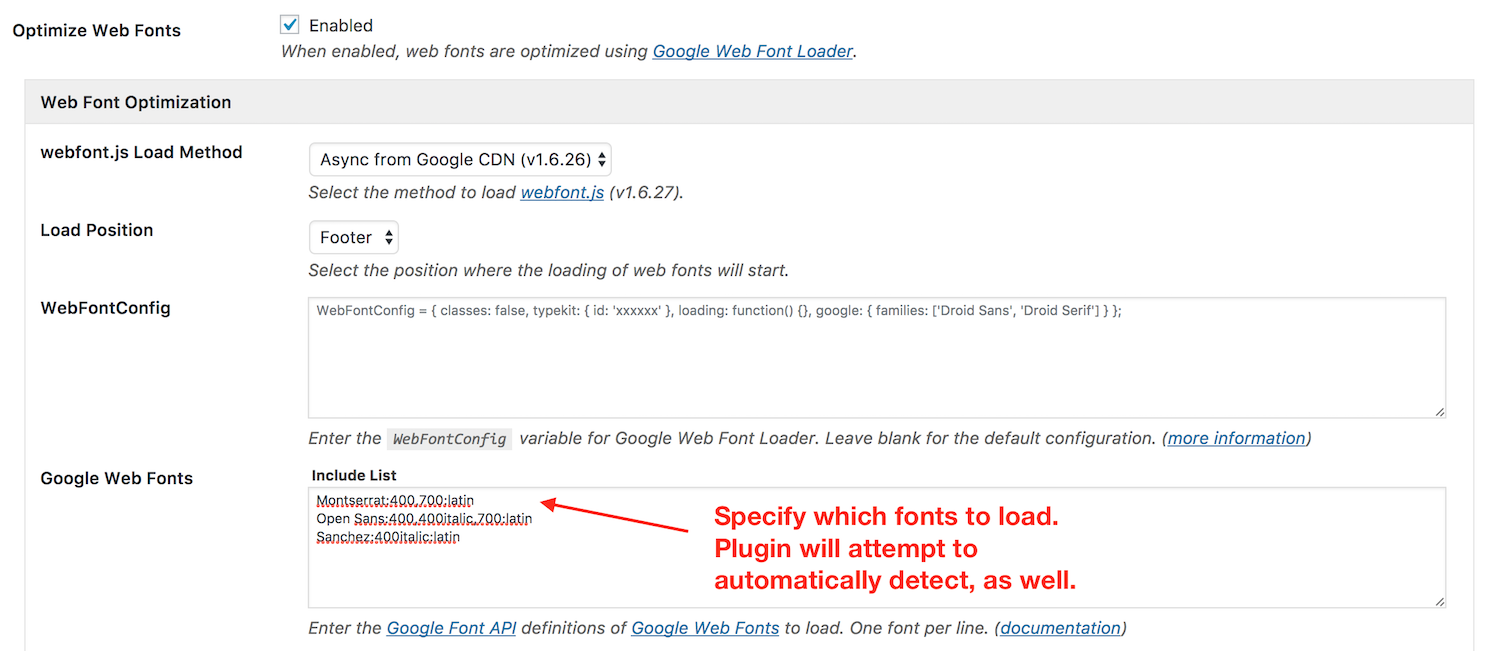Click the Optimize Web Fonts label
Screen dimensions: 1500x651
97,30
